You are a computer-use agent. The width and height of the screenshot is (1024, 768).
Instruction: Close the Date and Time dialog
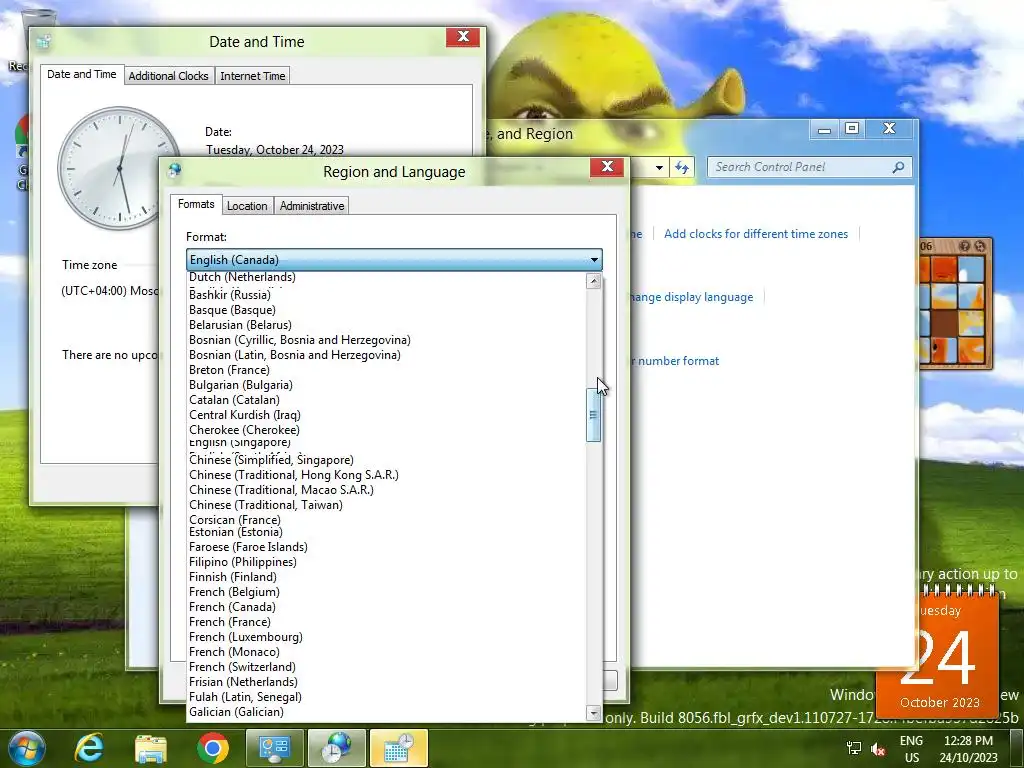coord(463,37)
